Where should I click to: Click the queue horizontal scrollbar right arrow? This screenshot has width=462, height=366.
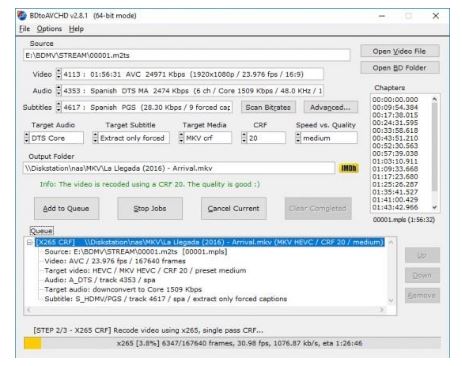382,310
